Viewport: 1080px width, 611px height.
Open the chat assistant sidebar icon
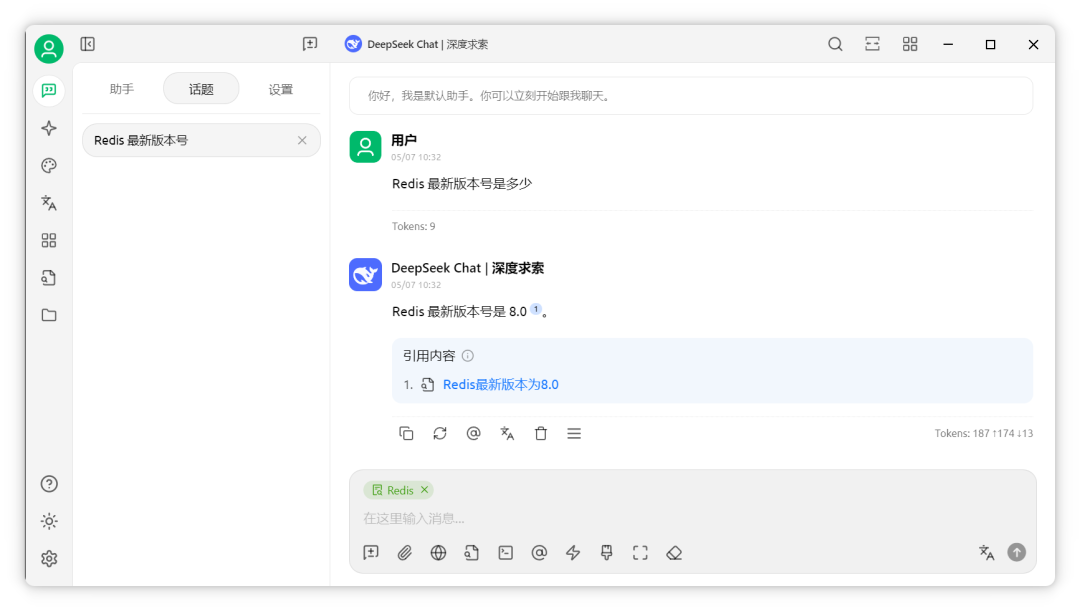[49, 90]
